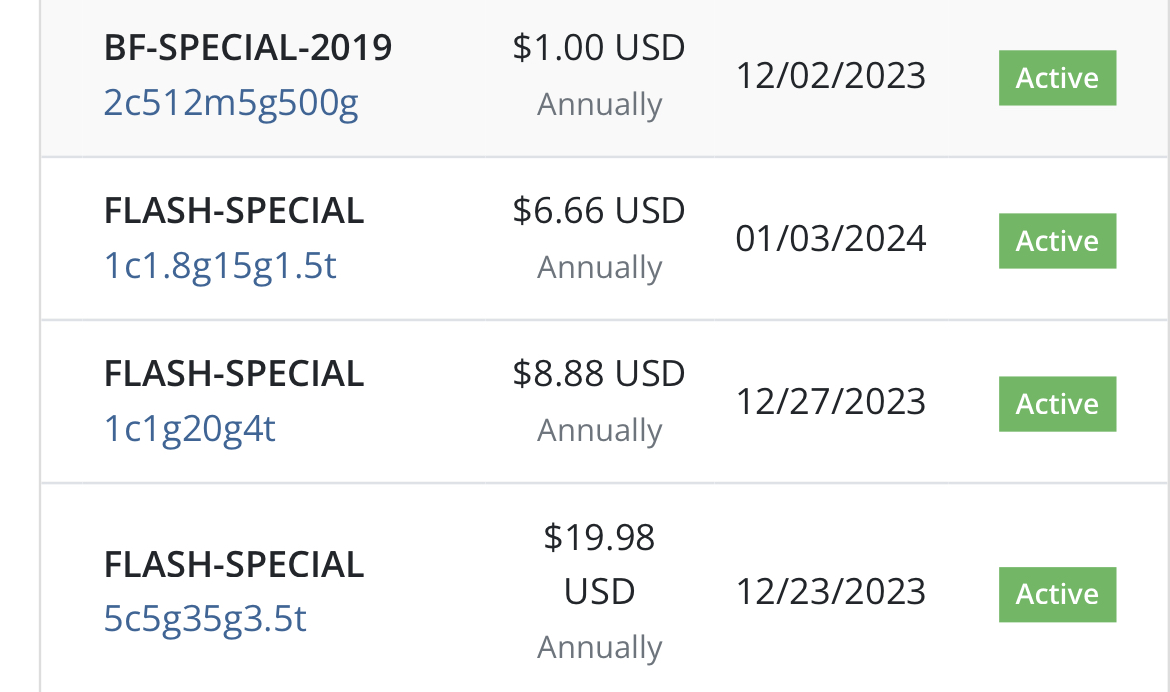The image size is (1170, 692).
Task: Click the BF-SPECIAL-2019 product name
Action: pyautogui.click(x=248, y=48)
